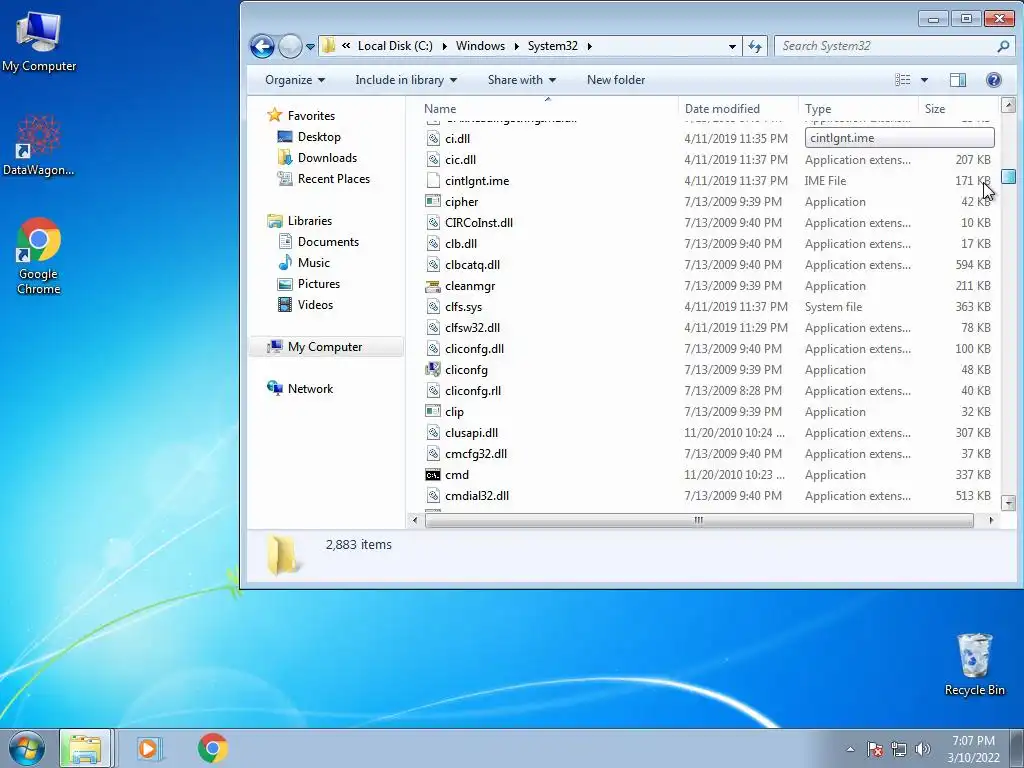Toggle the preview pane button
Image resolution: width=1024 pixels, height=768 pixels.
(x=957, y=80)
